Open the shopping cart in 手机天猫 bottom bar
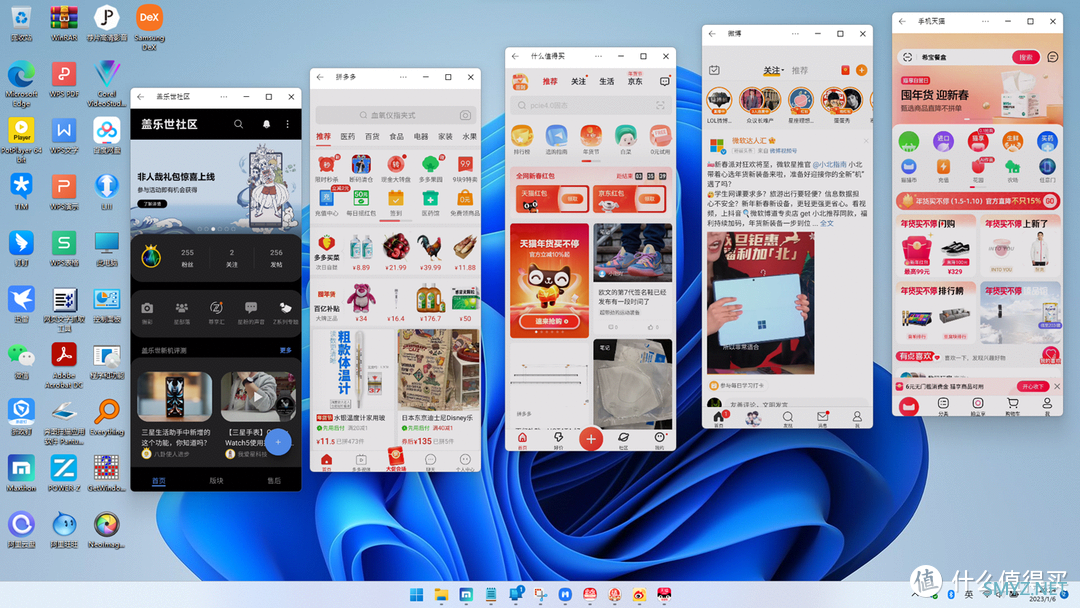The width and height of the screenshot is (1080, 608). click(x=1012, y=406)
